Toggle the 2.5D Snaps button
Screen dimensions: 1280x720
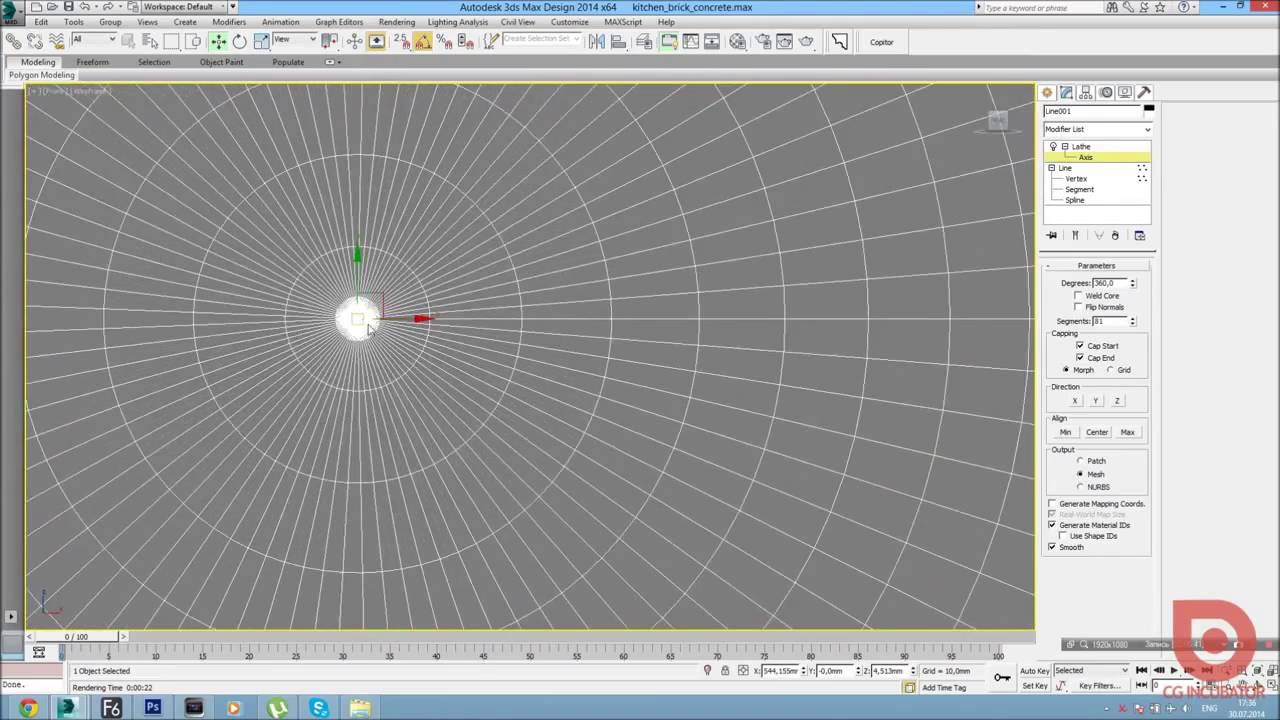tap(400, 41)
